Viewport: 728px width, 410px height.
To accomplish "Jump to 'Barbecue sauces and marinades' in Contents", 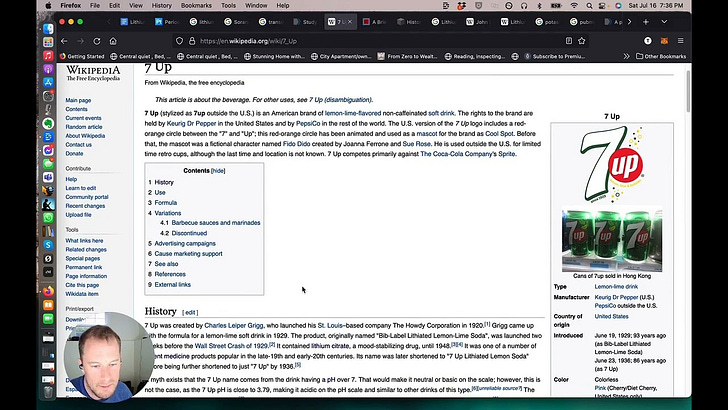I will click(216, 223).
